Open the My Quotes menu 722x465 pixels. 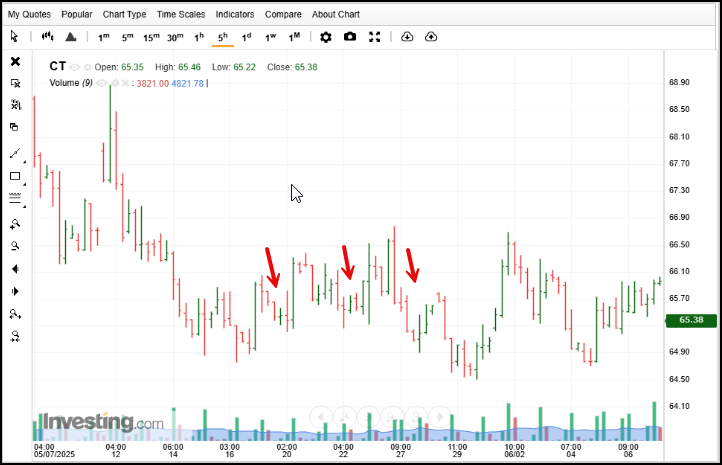[29, 14]
